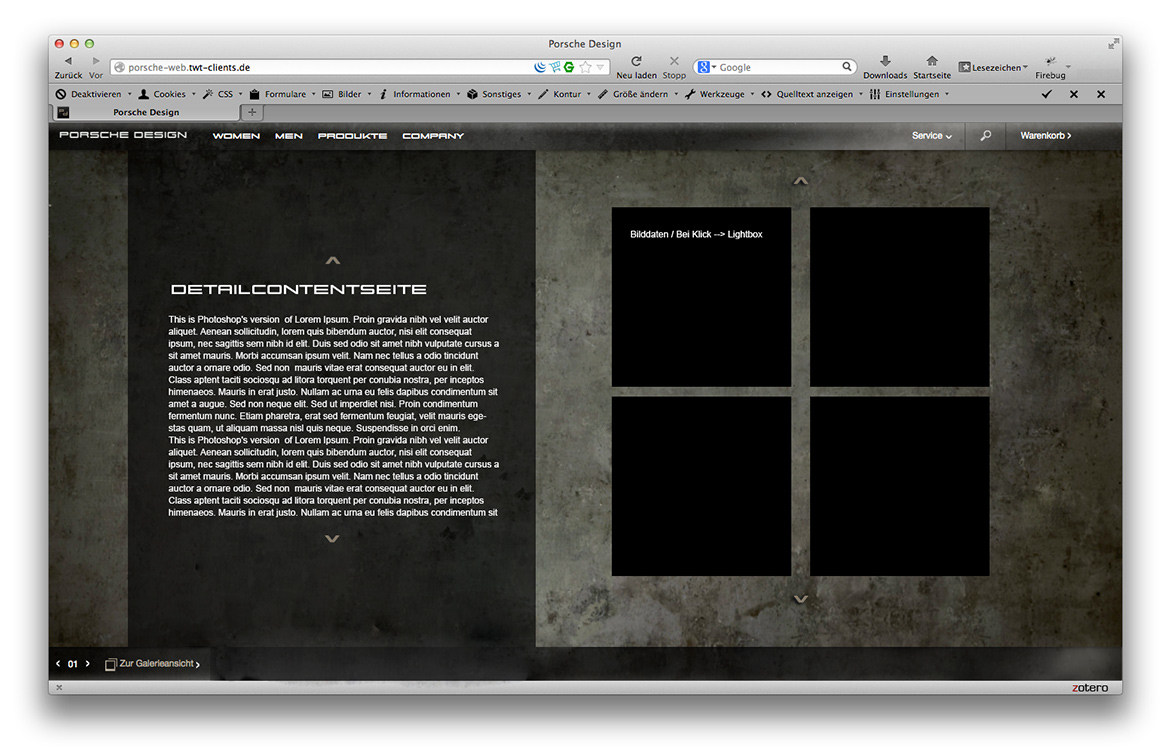This screenshot has height=750, width=1170.
Task: Expand the Service dropdown
Action: coord(931,136)
